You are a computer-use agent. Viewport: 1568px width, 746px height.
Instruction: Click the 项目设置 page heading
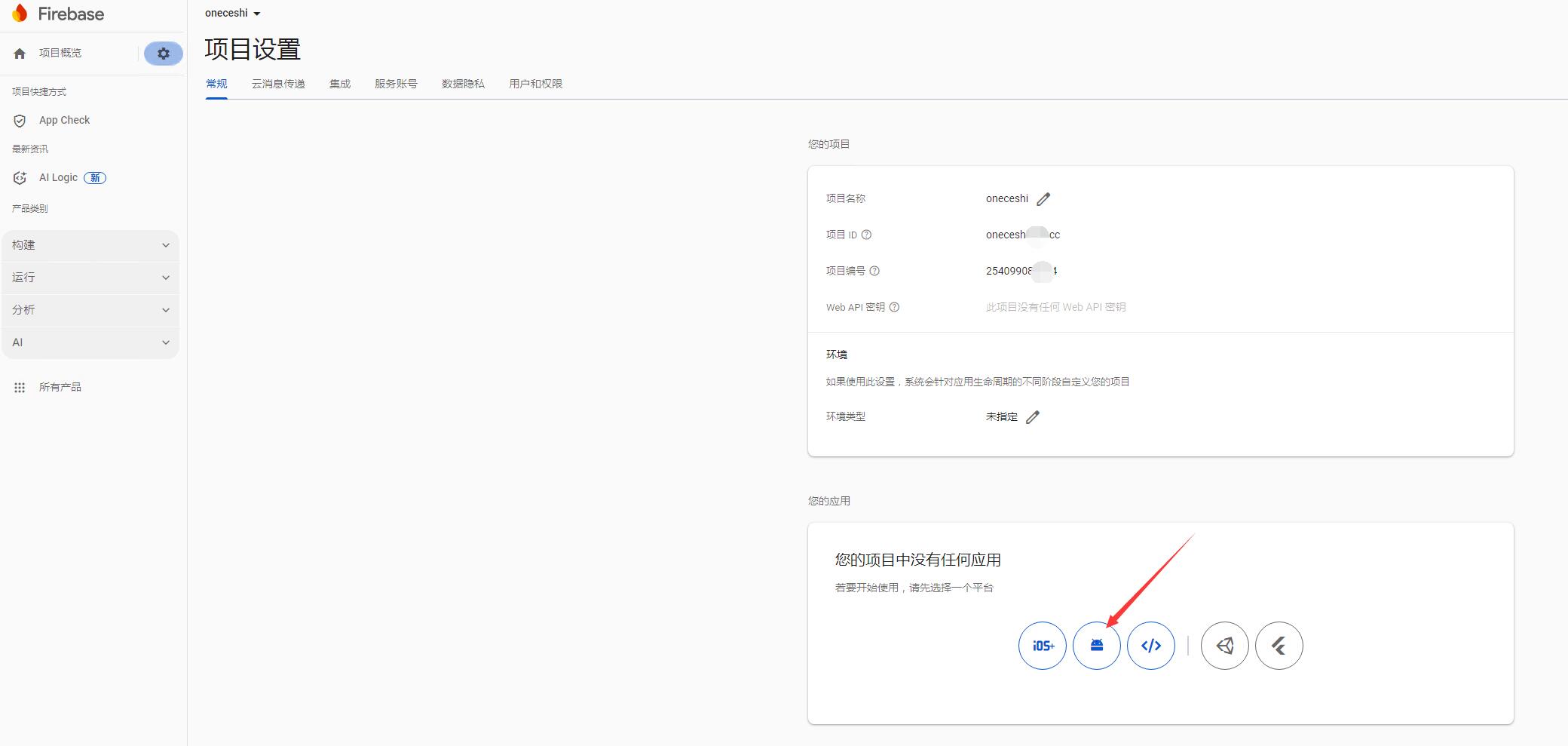[x=253, y=49]
